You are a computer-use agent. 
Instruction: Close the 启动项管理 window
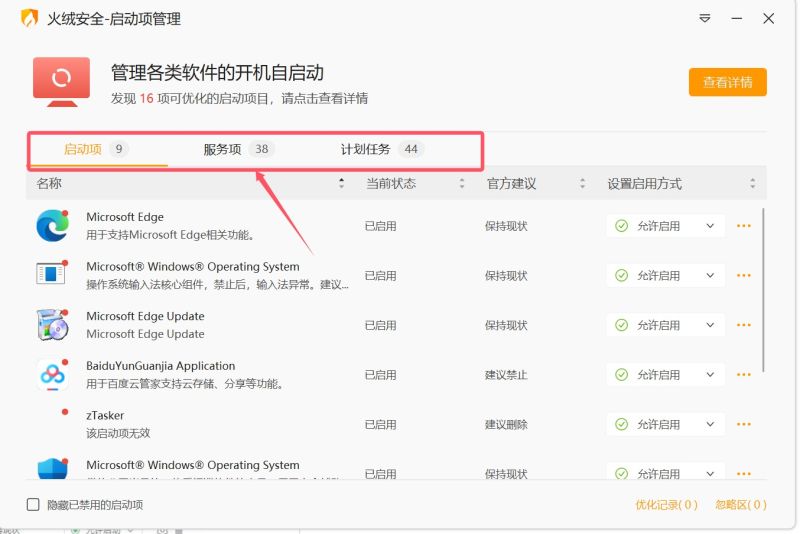click(768, 19)
